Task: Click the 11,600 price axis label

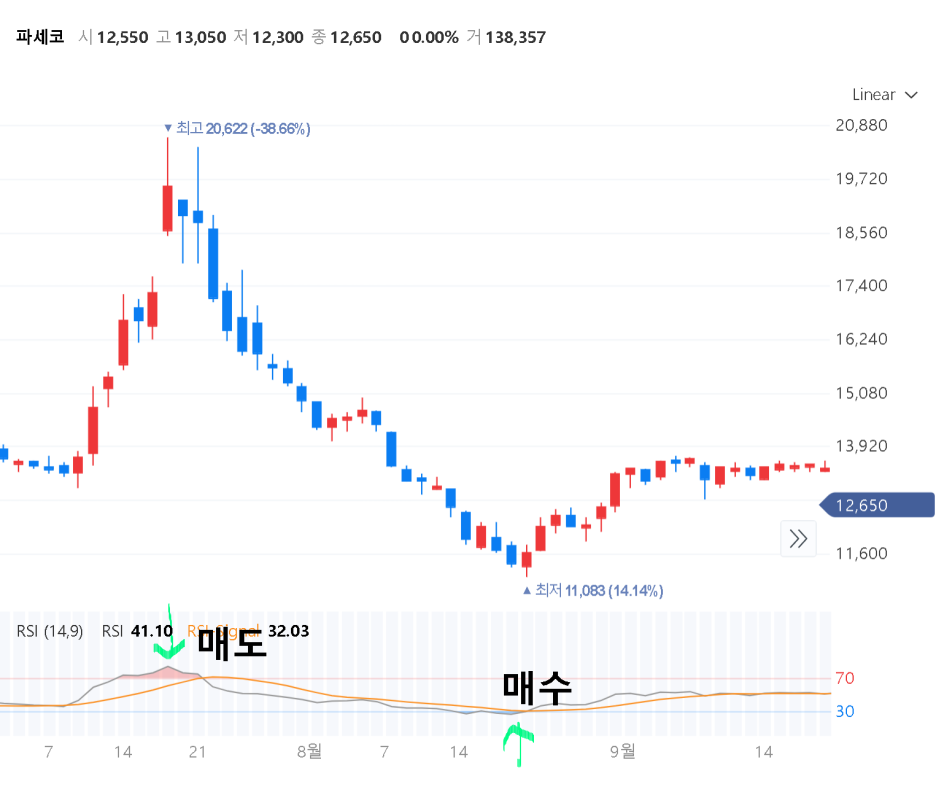Action: (861, 553)
